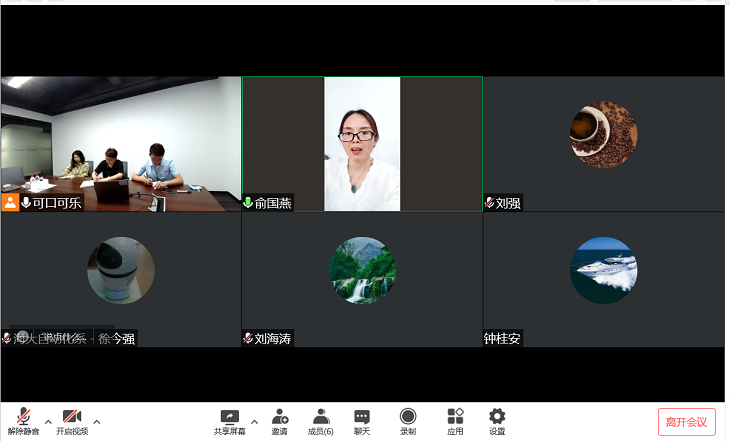Click 刘海涛's waterfall avatar
This screenshot has height=441, width=730.
click(x=362, y=270)
